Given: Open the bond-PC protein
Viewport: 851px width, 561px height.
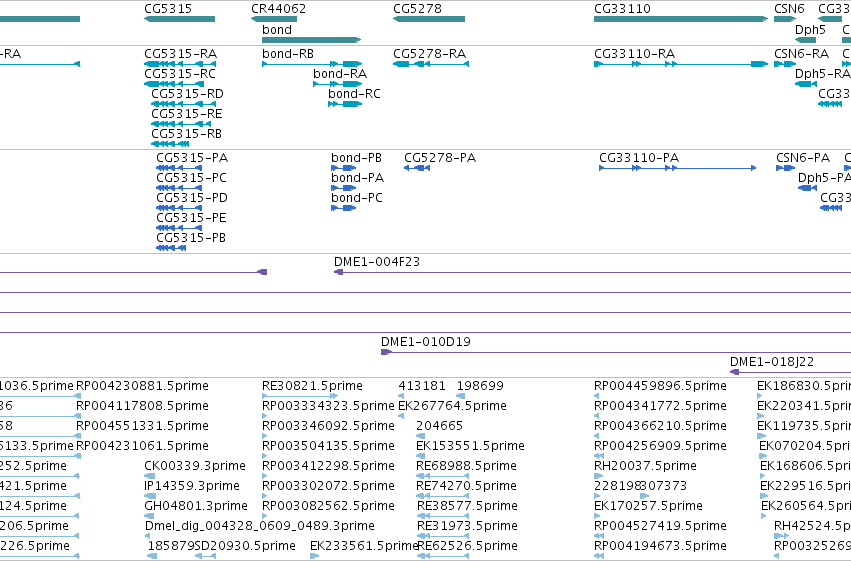Looking at the screenshot, I should [x=344, y=208].
